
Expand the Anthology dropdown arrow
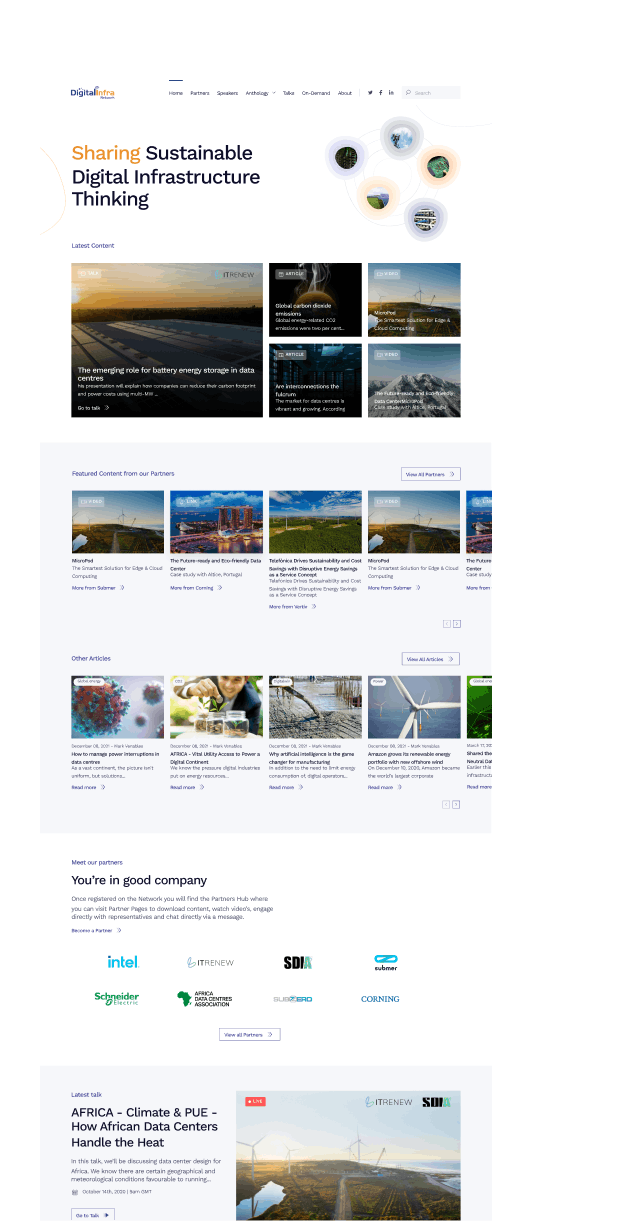pyautogui.click(x=274, y=93)
